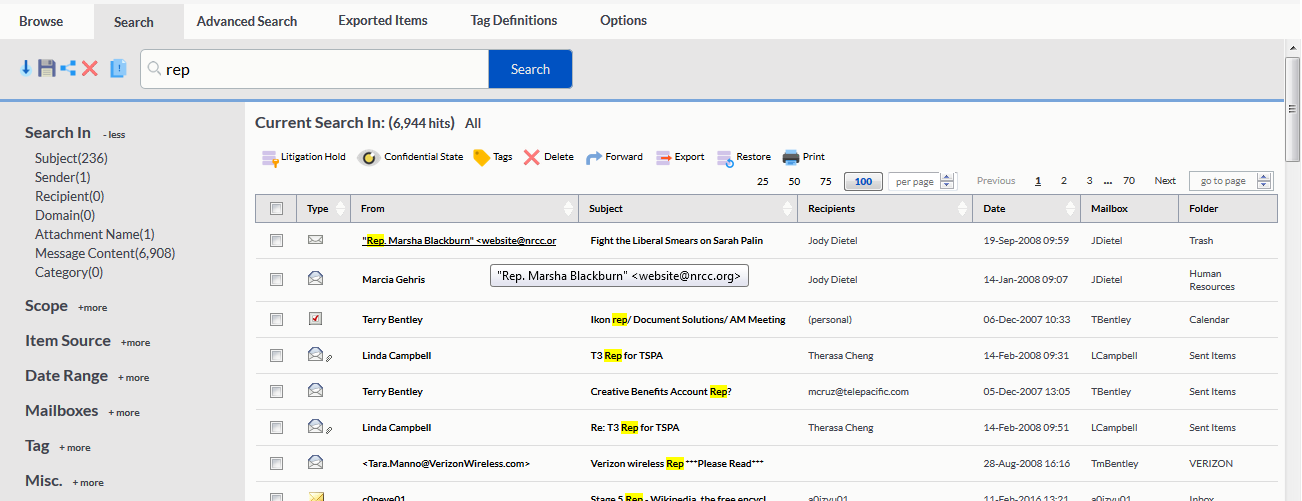This screenshot has width=1302, height=501.
Task: Open the Tag Definitions tab
Action: 514,21
